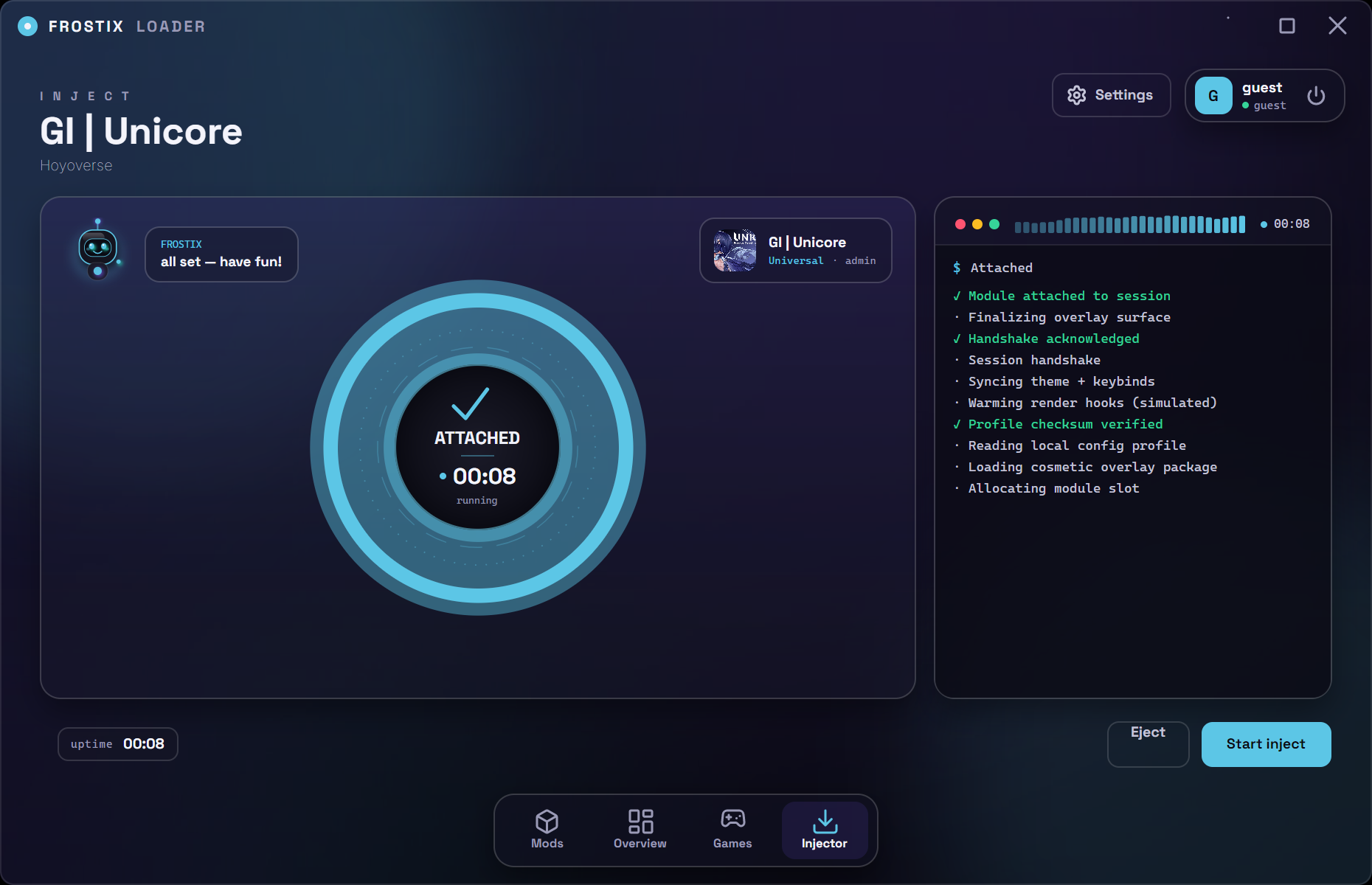
Task: Click the 'GI | Unicore' name on the game card
Action: coord(807,243)
